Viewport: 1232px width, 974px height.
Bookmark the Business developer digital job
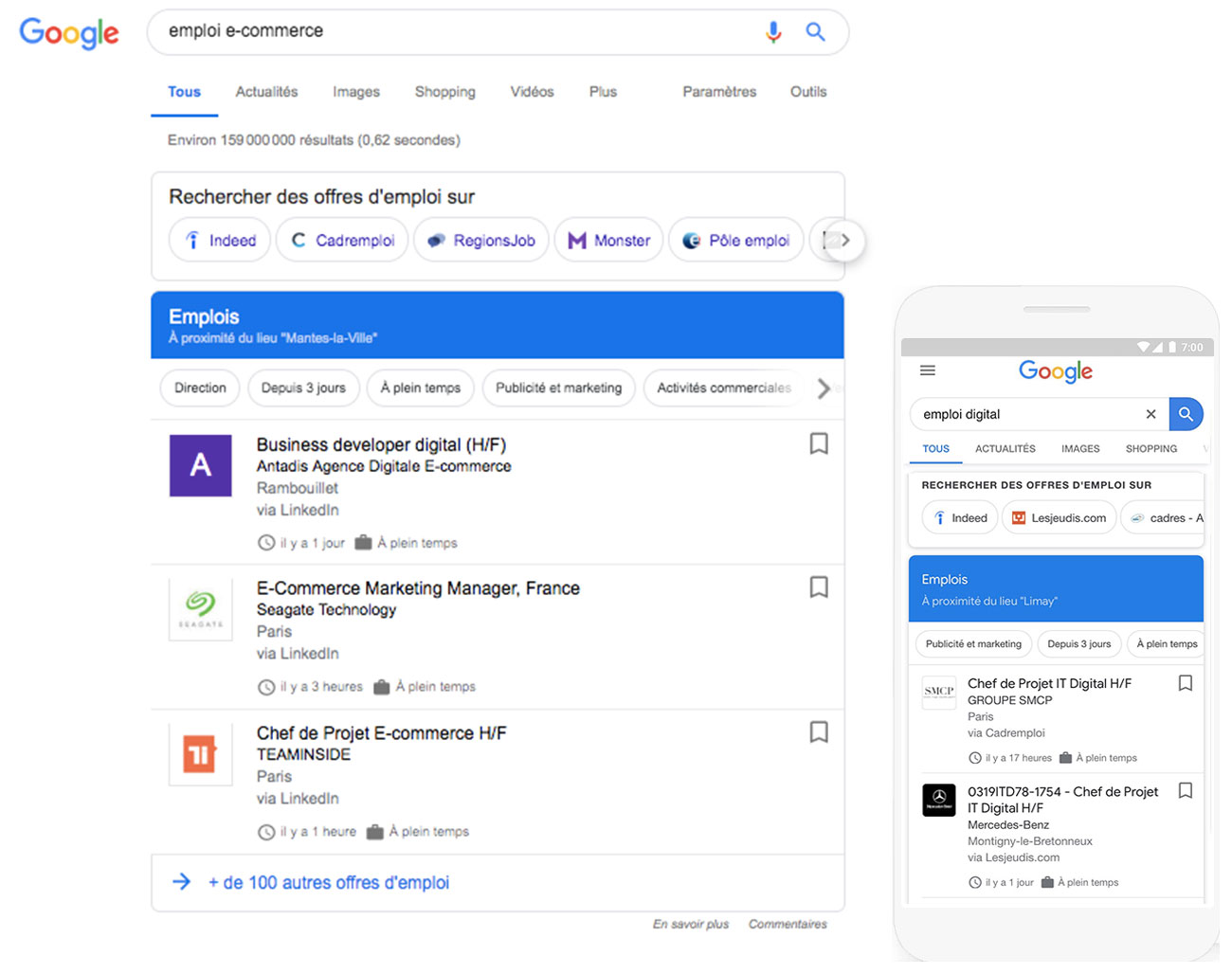pos(819,443)
